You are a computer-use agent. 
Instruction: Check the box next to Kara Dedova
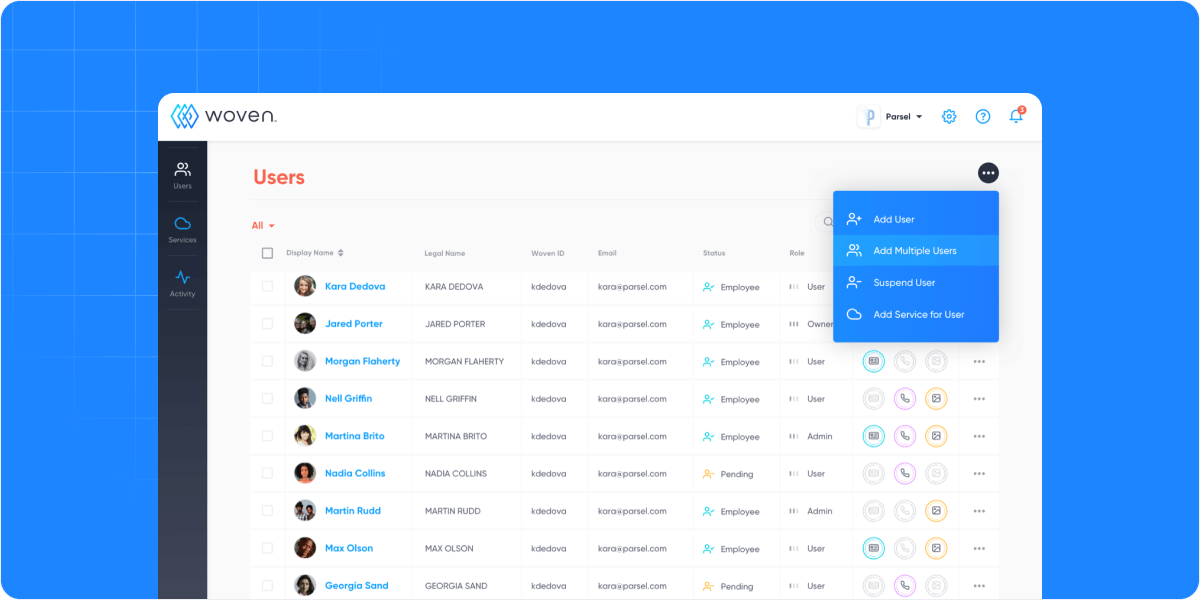click(267, 286)
